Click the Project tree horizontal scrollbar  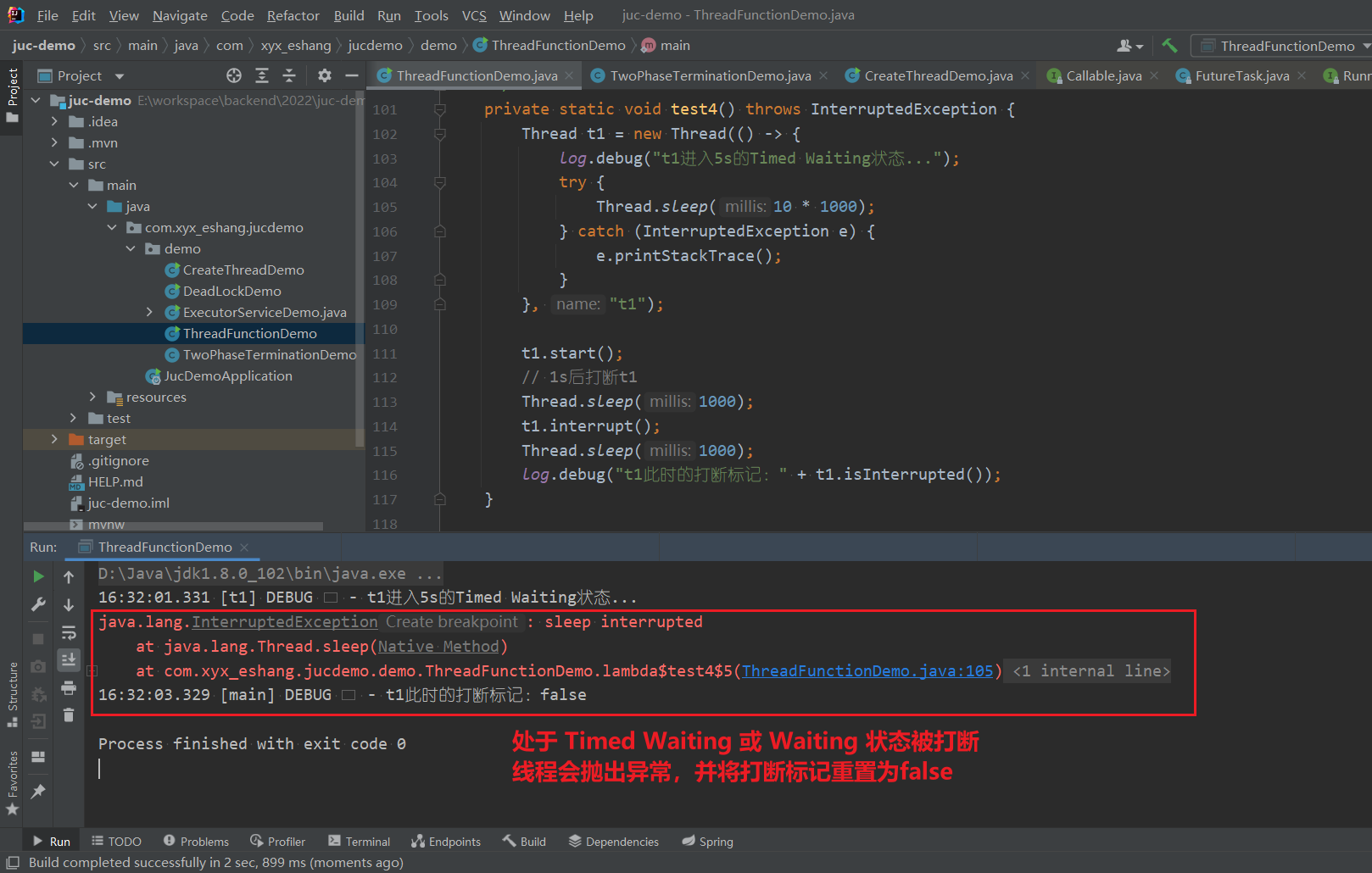tap(173, 526)
